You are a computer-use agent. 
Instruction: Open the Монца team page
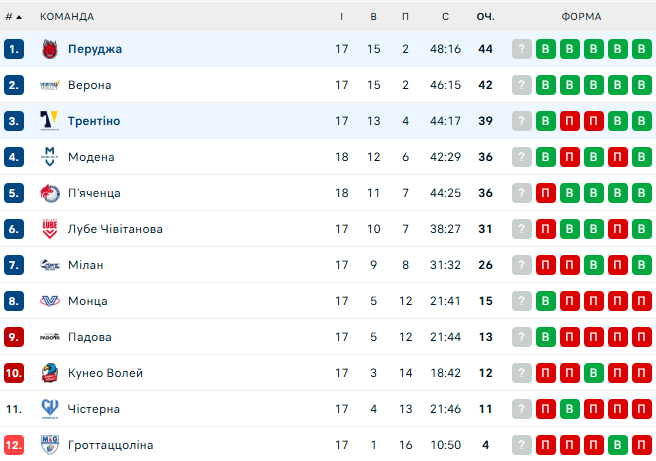pos(88,301)
